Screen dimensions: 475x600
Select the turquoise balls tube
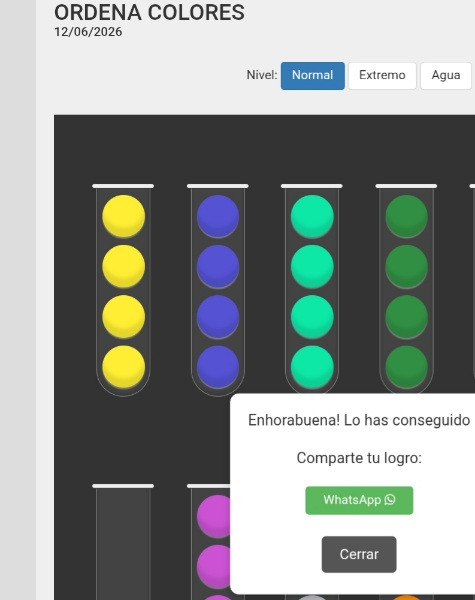point(312,290)
